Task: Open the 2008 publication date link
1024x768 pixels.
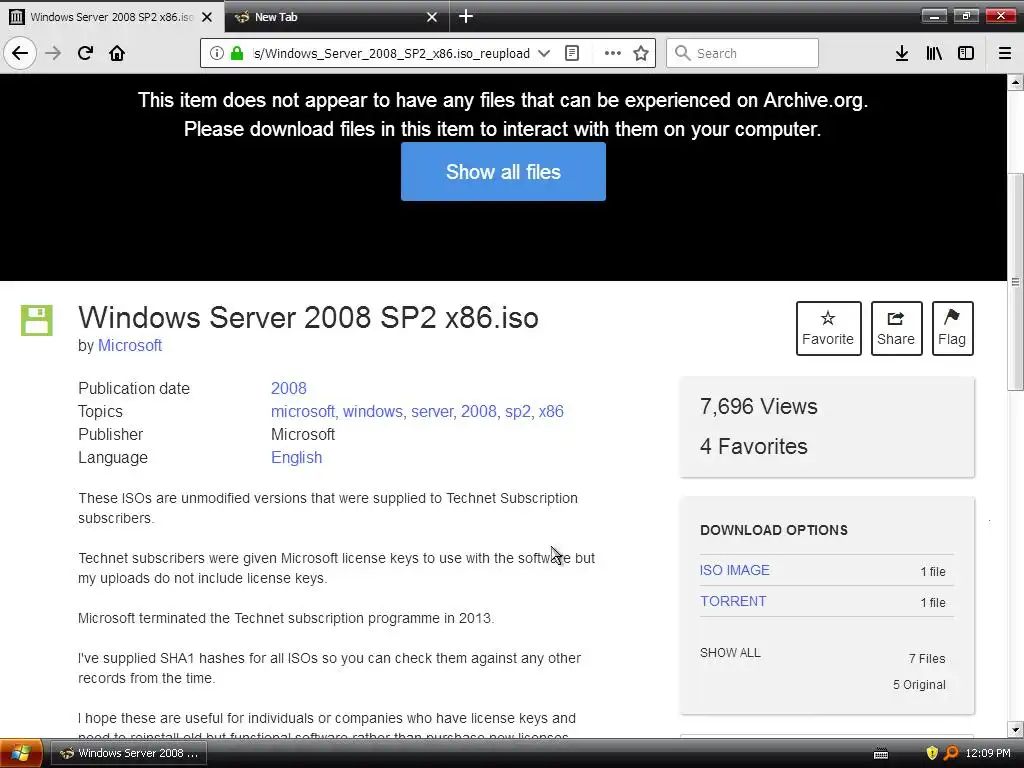Action: tap(289, 388)
